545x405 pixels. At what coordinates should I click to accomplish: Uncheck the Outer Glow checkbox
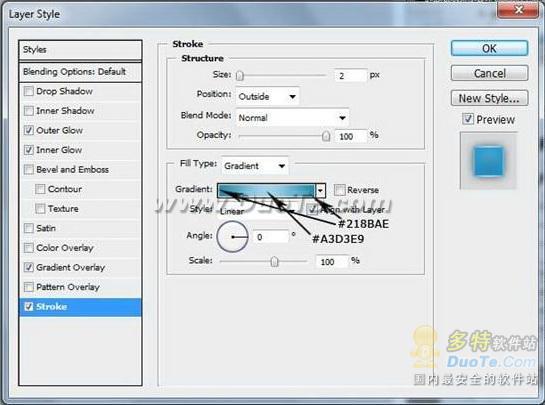click(x=29, y=130)
